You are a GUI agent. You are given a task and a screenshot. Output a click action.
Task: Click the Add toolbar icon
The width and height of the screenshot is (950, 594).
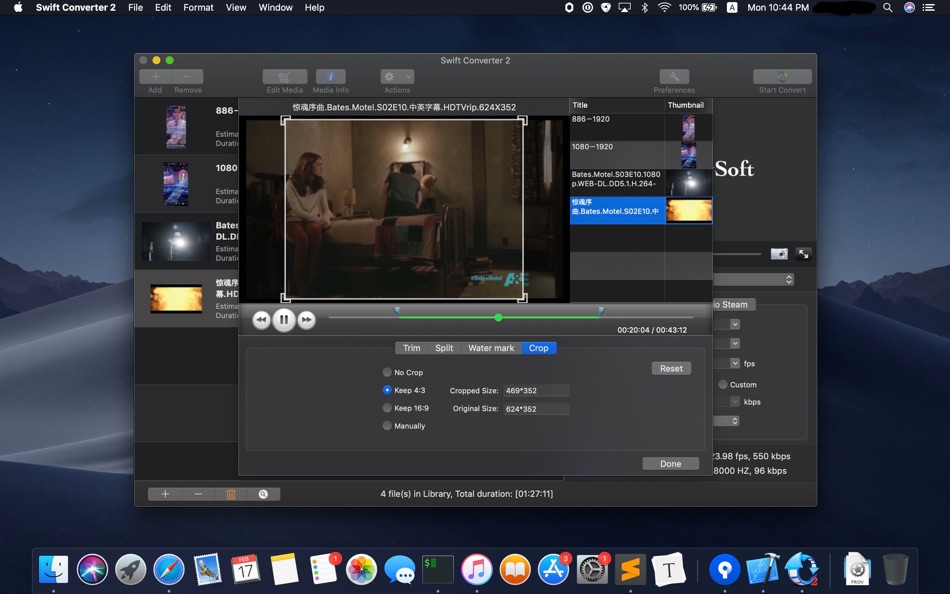156,75
